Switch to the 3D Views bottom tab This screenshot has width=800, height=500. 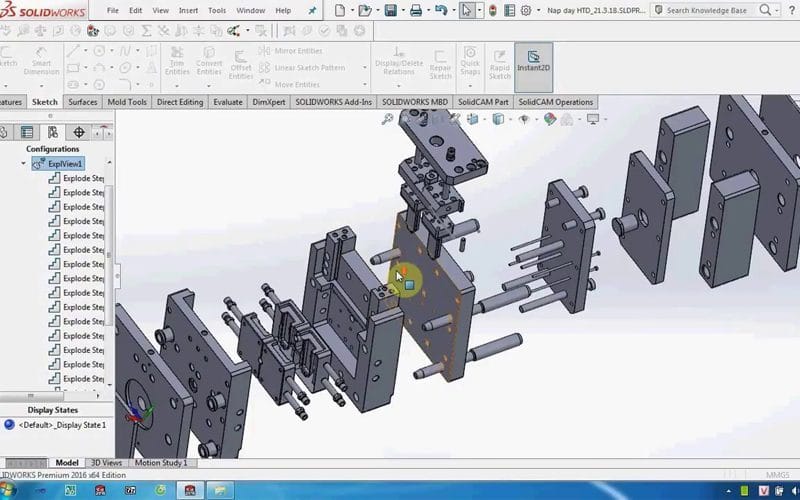click(x=106, y=463)
